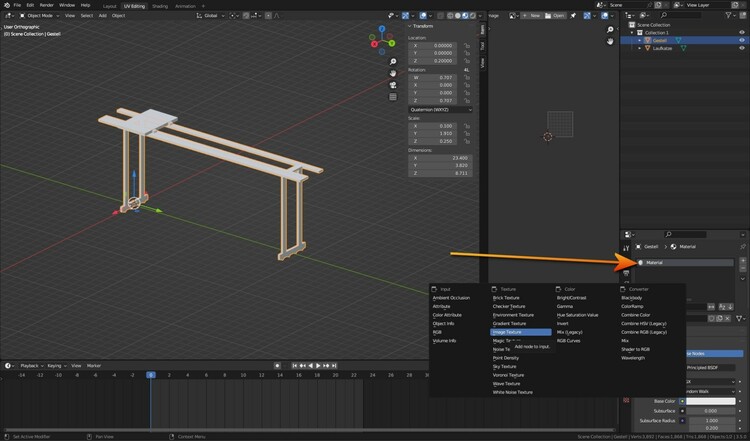Toggle visibility of Collection 1

pyautogui.click(x=741, y=32)
